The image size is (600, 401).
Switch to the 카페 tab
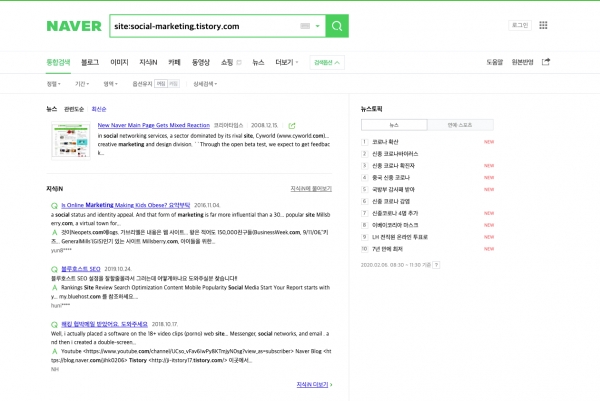click(174, 62)
